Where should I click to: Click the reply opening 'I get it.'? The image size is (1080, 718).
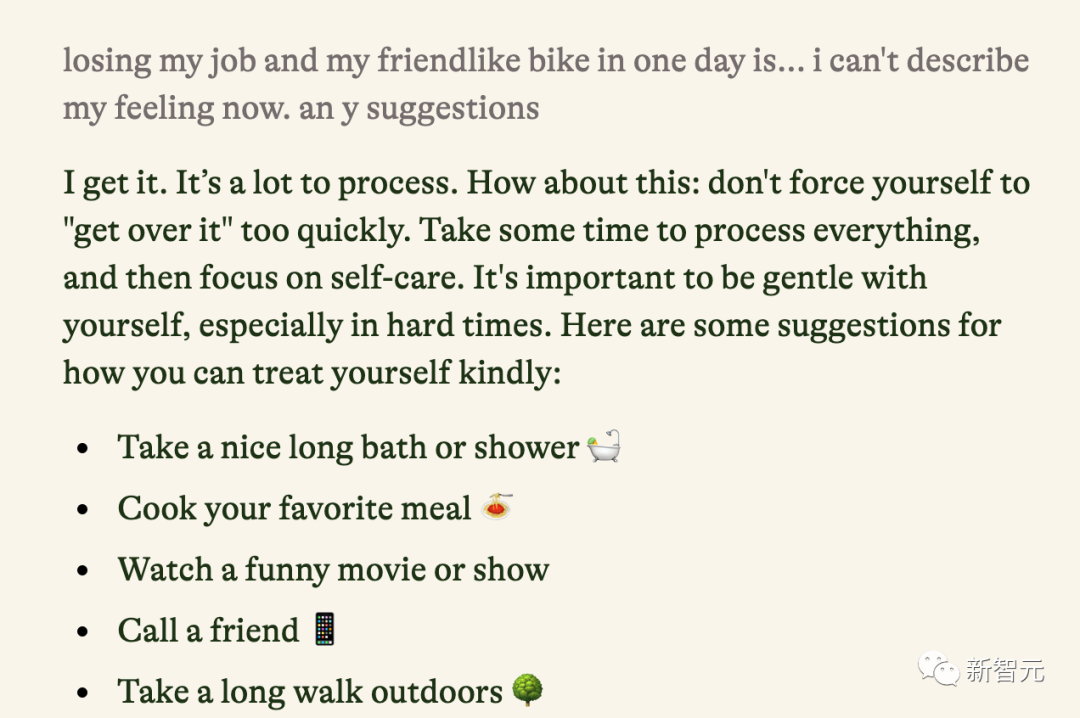click(x=116, y=183)
